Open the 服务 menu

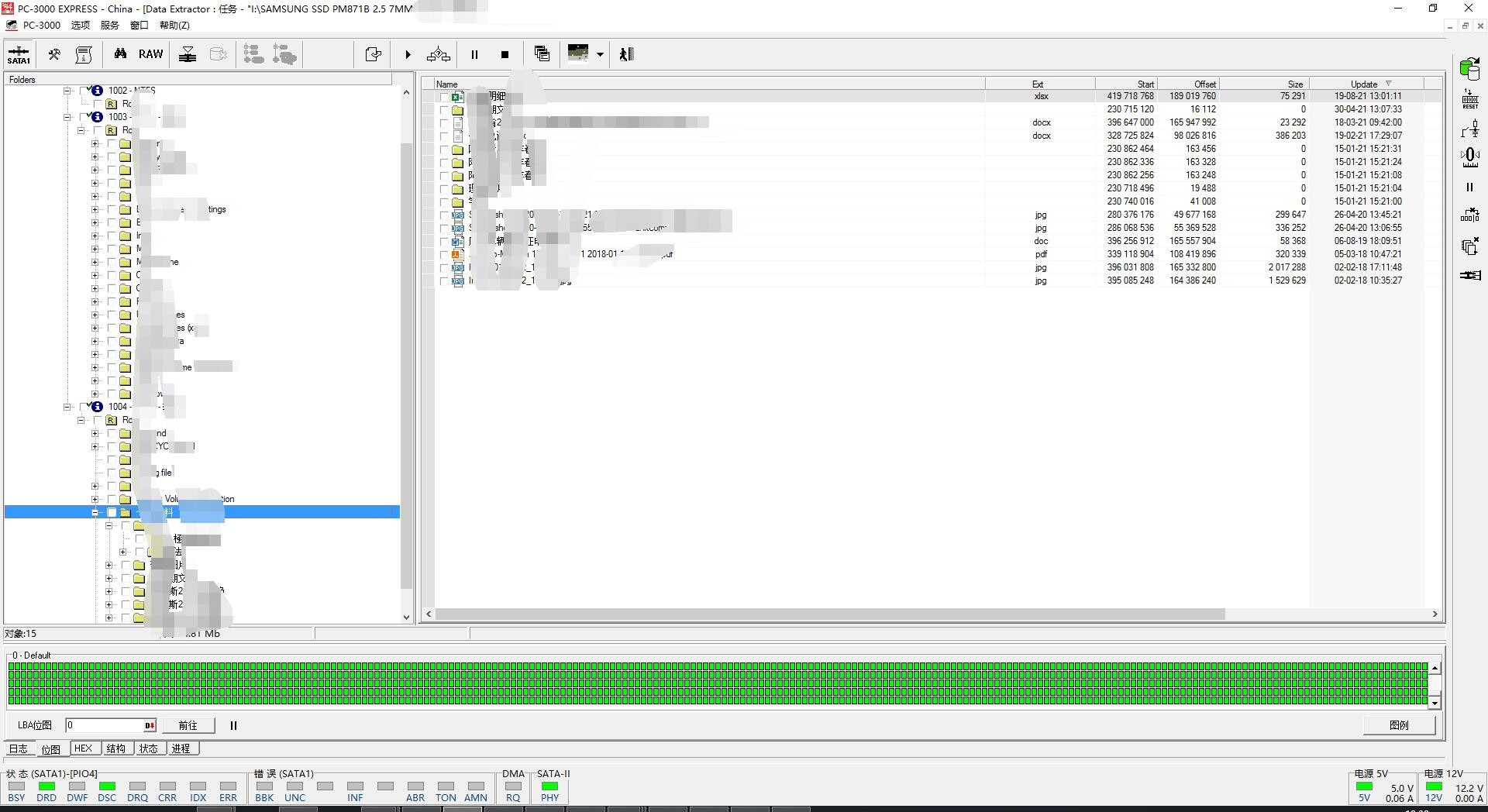pyautogui.click(x=110, y=25)
